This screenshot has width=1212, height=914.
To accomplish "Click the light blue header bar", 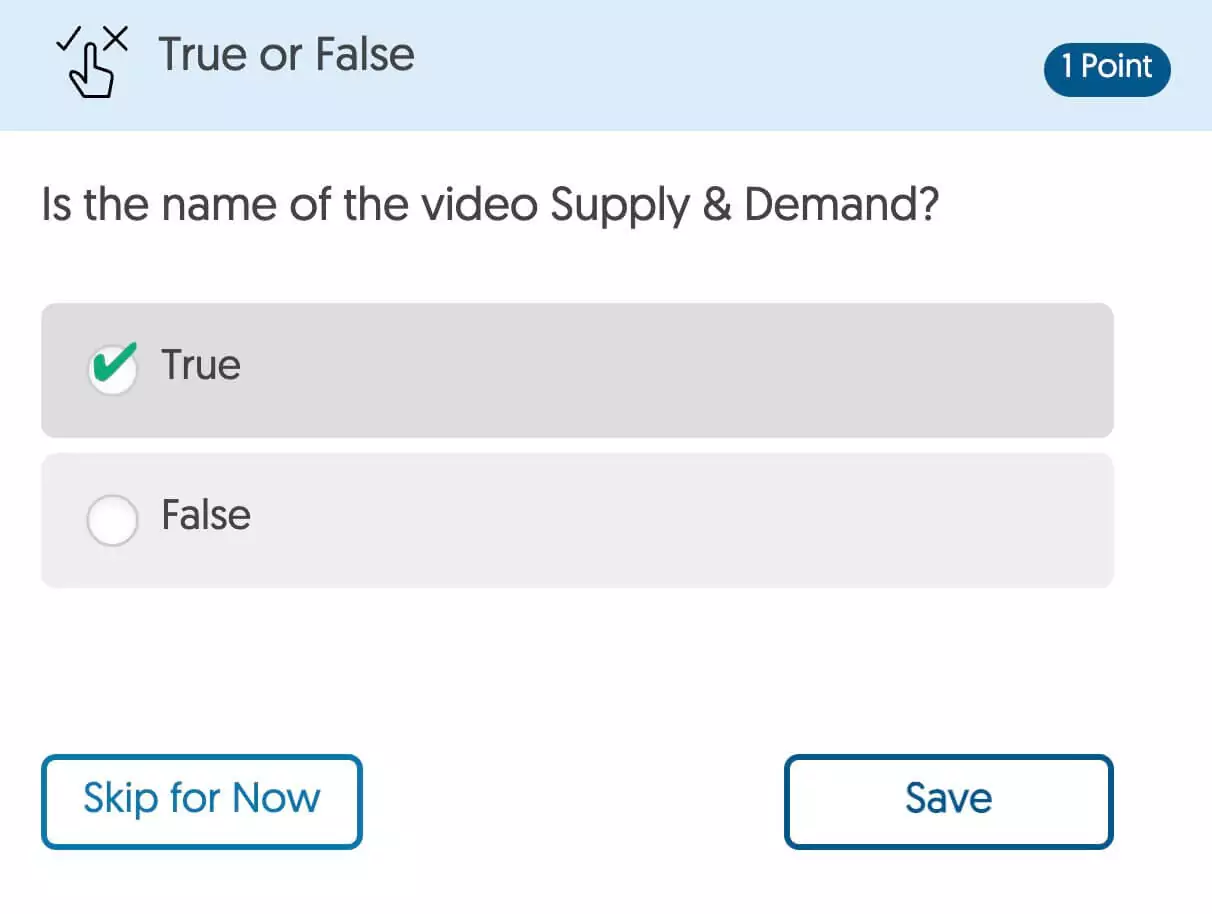I will click(x=606, y=65).
